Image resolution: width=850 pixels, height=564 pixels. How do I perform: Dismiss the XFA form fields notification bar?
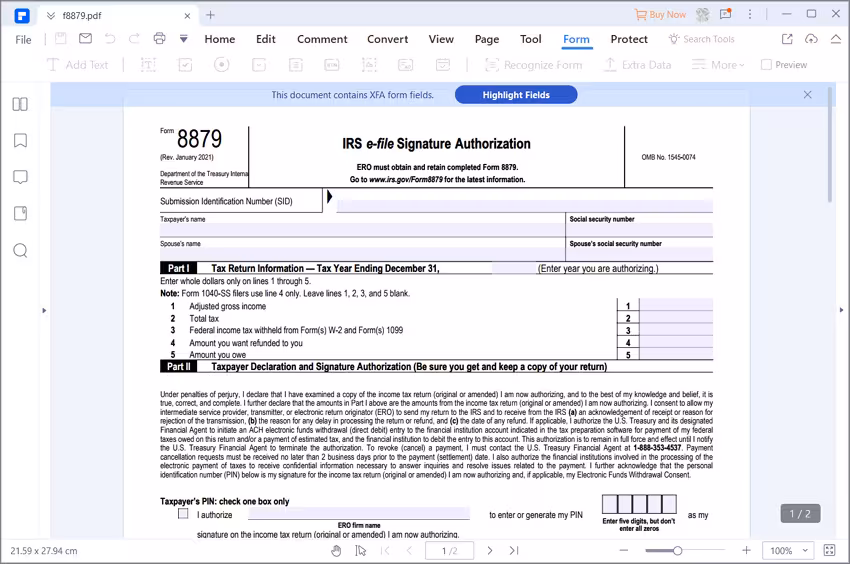(x=808, y=94)
